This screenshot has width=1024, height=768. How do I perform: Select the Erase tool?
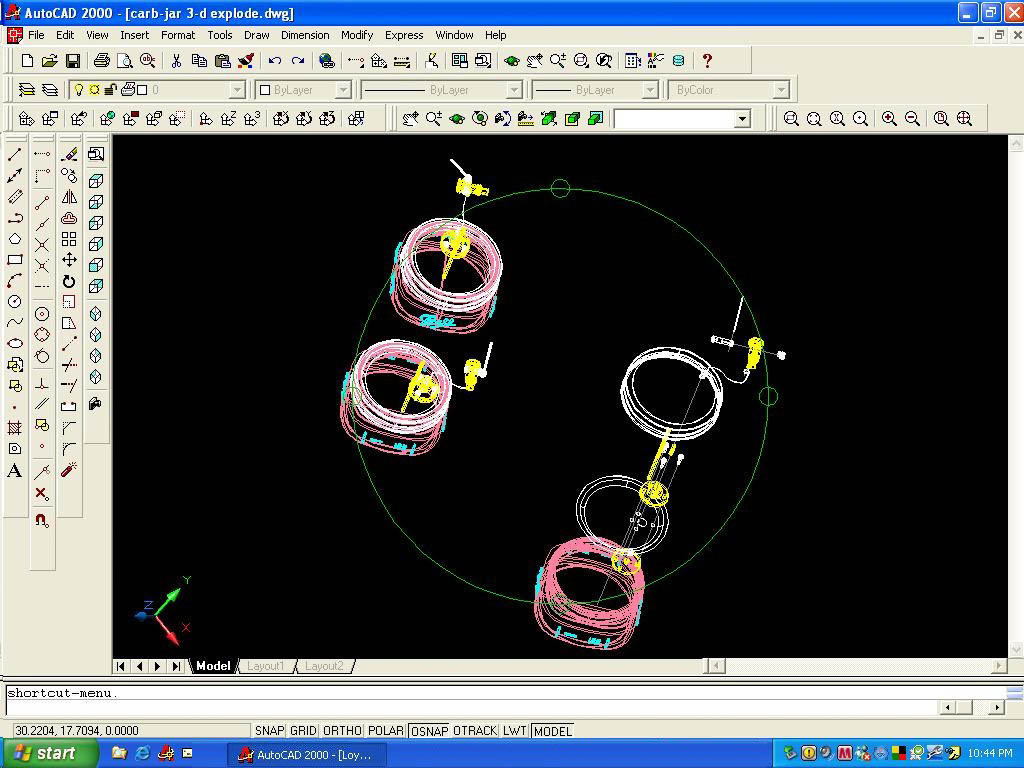click(69, 154)
